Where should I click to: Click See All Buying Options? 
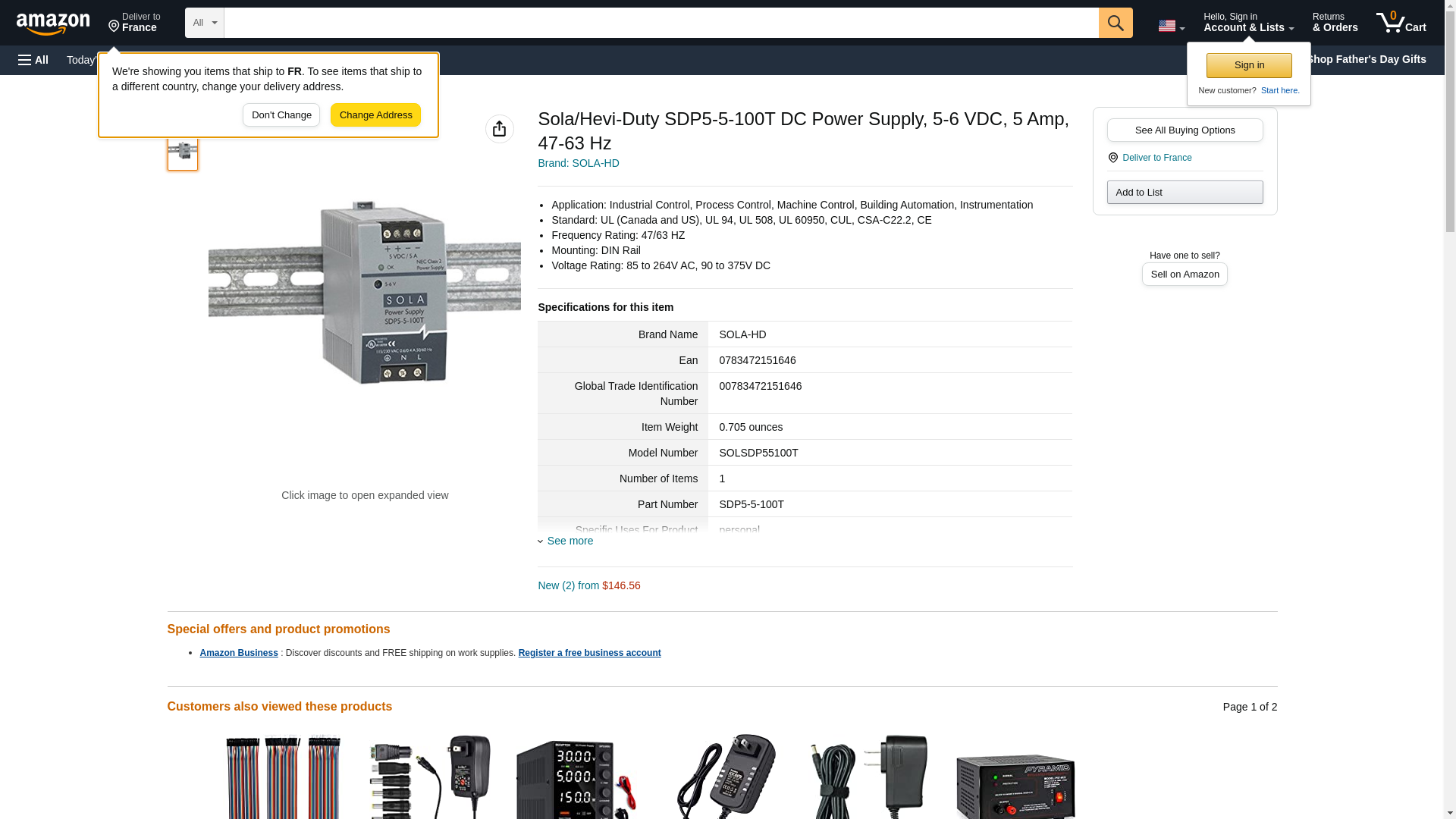(x=1184, y=130)
